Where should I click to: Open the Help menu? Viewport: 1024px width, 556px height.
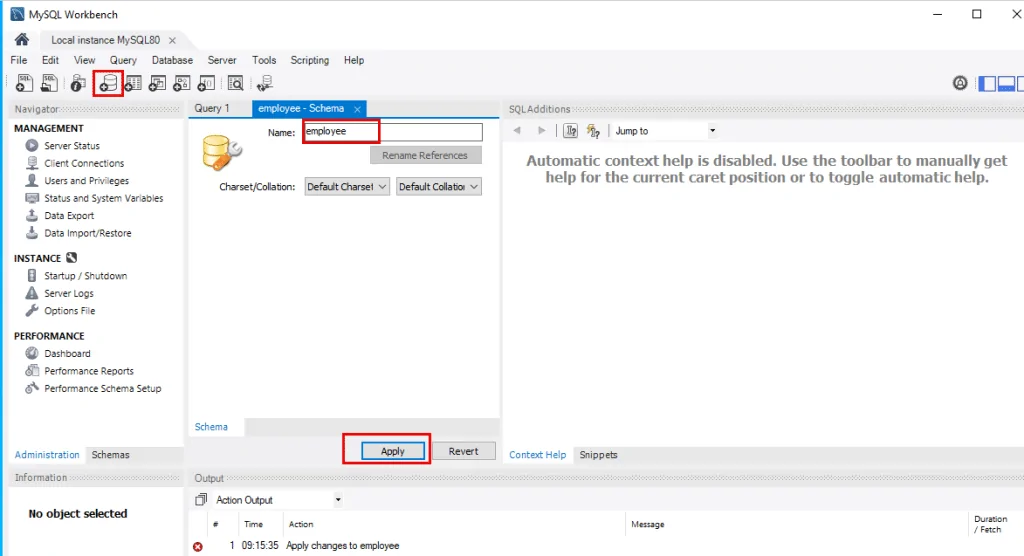(x=354, y=60)
